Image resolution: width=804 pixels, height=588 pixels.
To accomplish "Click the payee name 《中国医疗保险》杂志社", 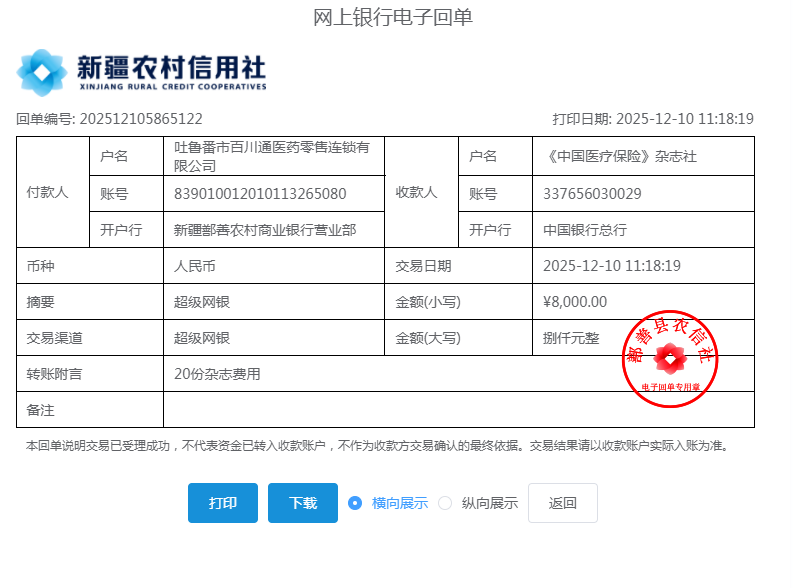I will click(620, 156).
